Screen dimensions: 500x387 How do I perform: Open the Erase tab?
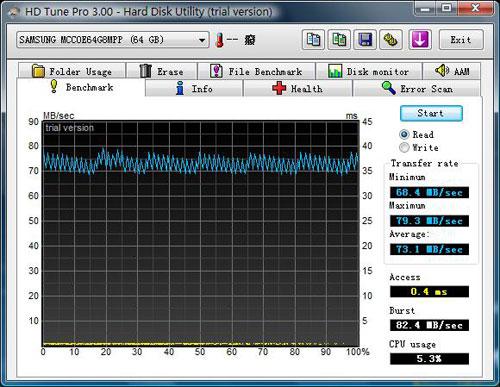click(162, 71)
